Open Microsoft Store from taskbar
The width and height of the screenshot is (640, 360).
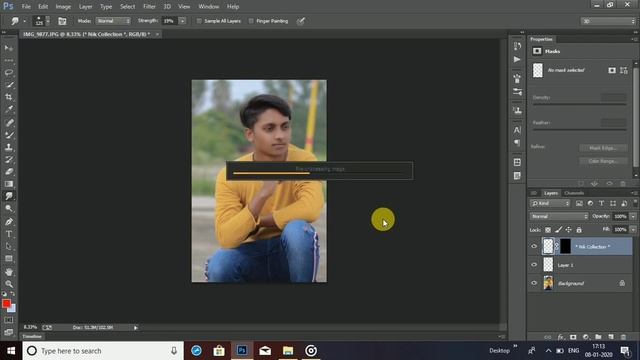coord(219,351)
